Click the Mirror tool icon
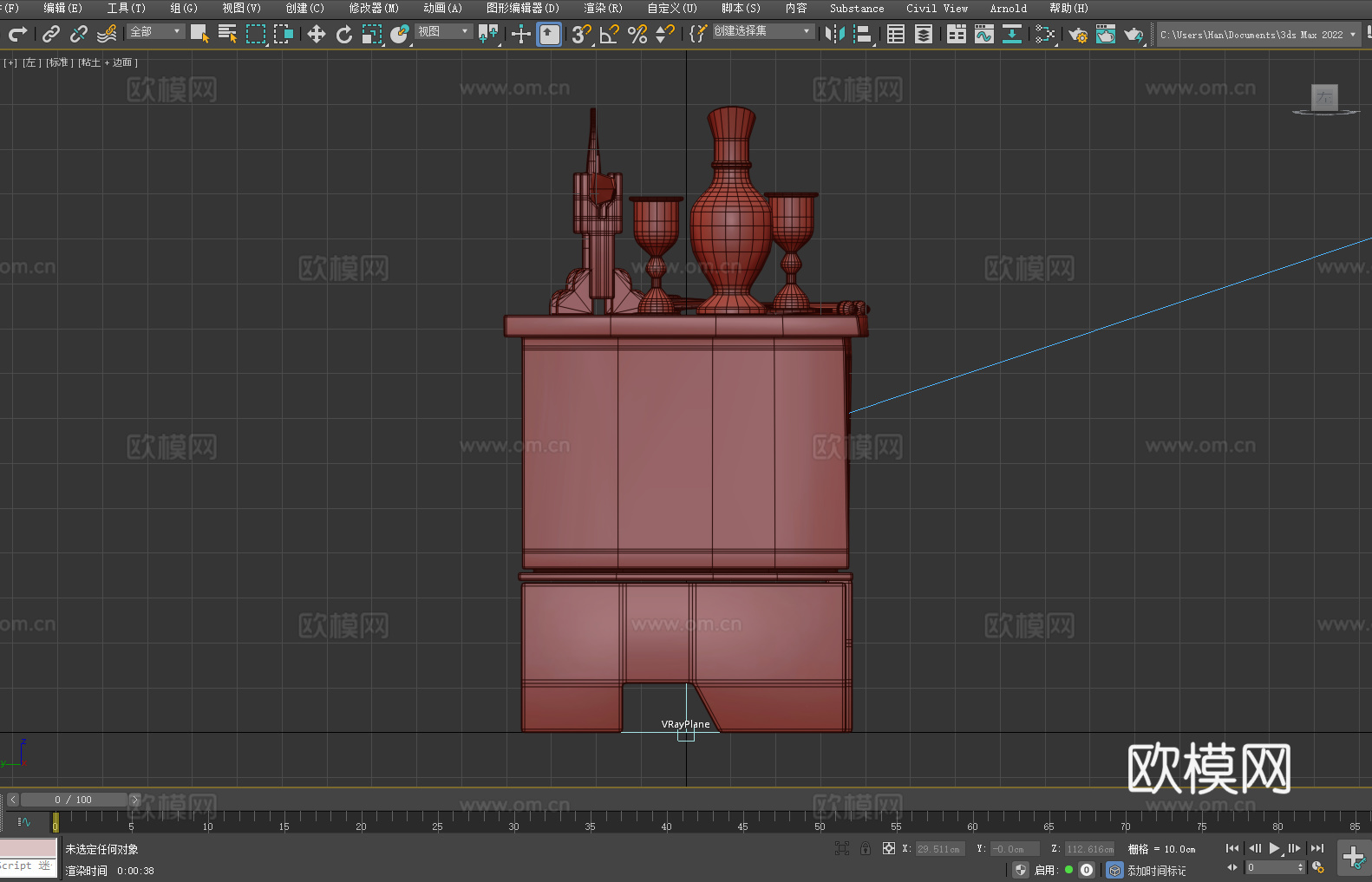1372x882 pixels. click(835, 34)
